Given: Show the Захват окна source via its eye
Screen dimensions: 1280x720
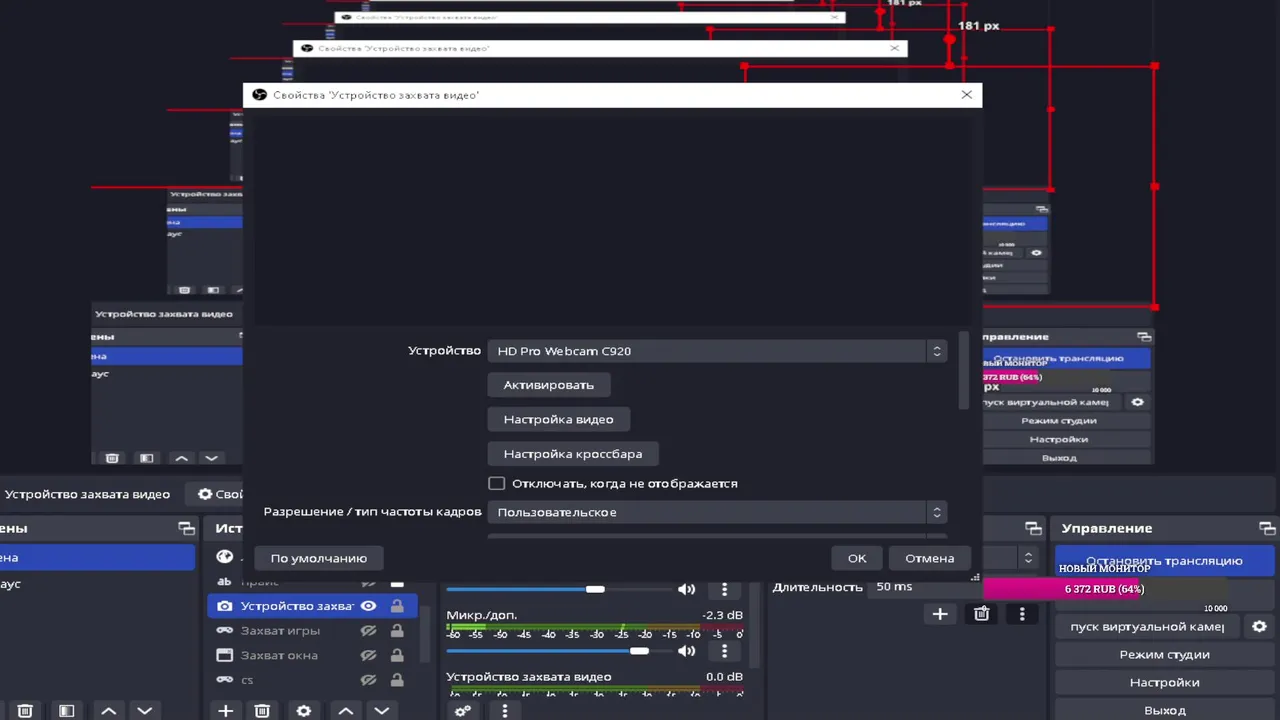Looking at the screenshot, I should (368, 655).
